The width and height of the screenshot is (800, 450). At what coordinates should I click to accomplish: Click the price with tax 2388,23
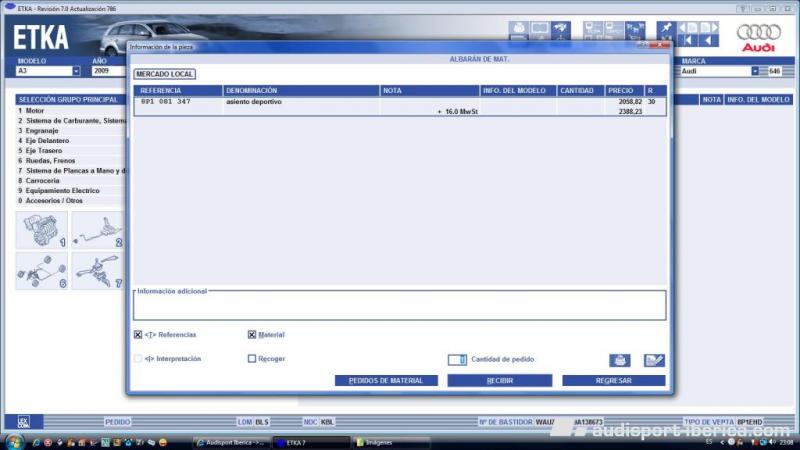tap(630, 112)
